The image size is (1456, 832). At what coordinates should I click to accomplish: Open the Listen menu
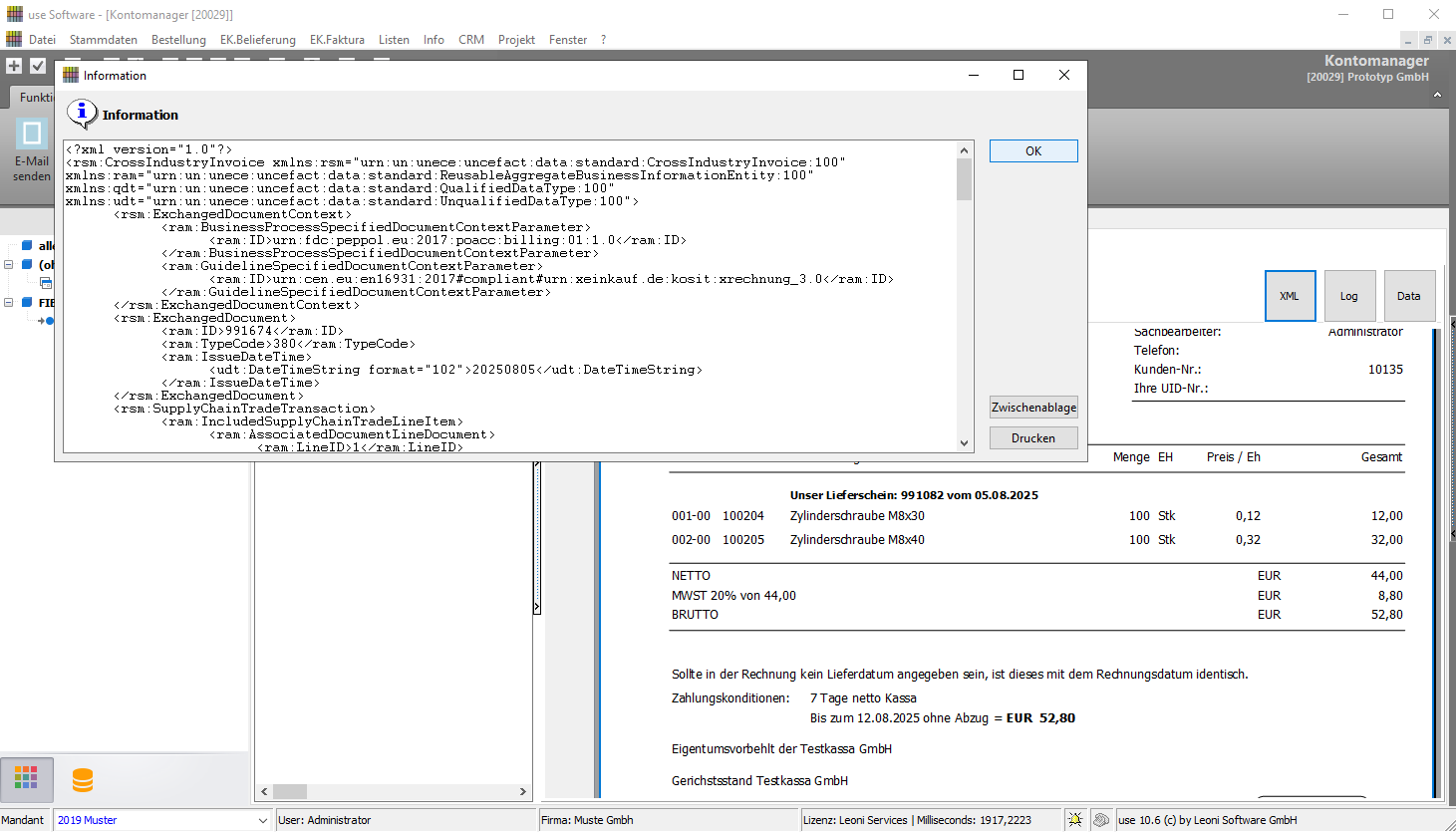(x=394, y=40)
